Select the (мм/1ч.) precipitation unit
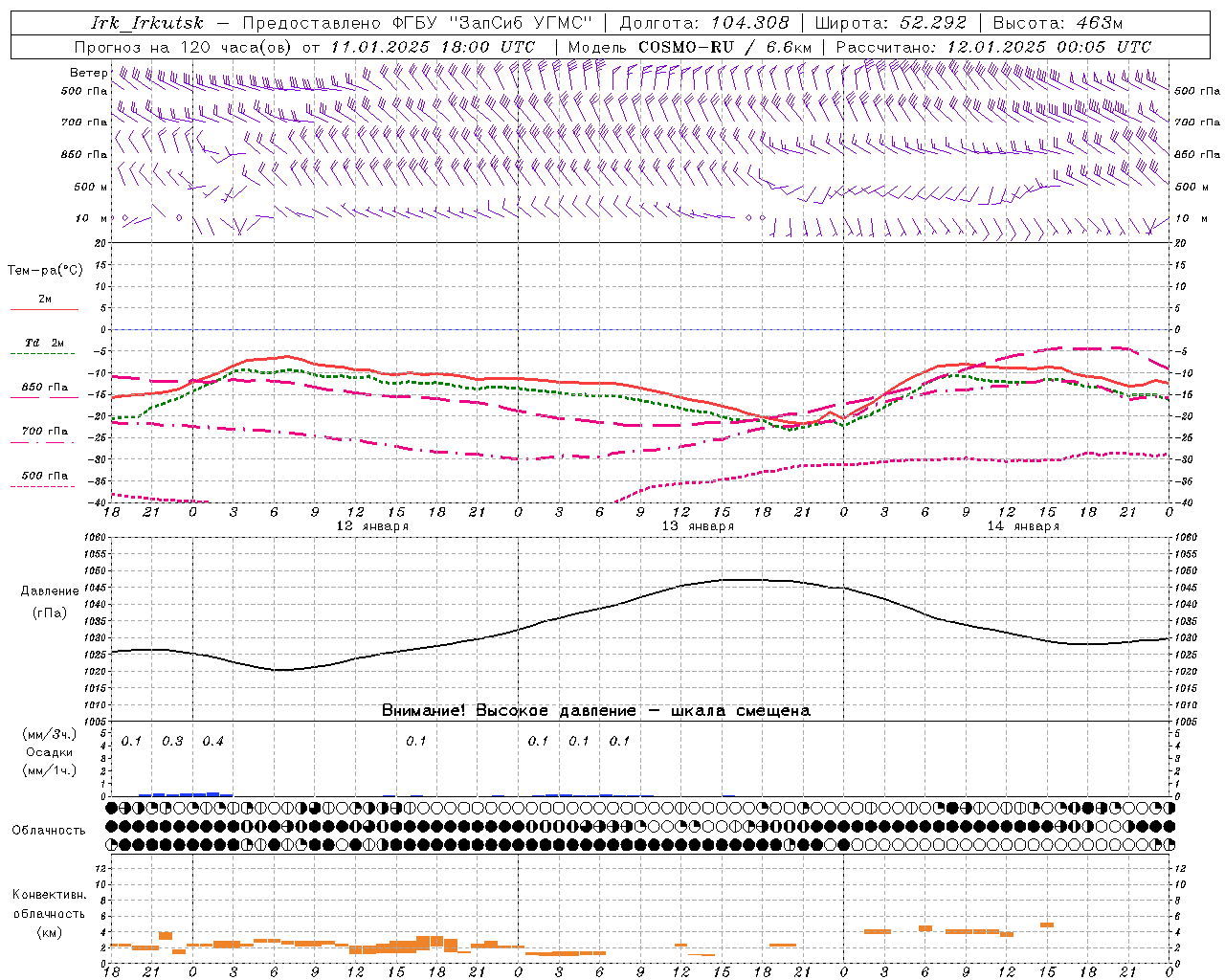 point(49,769)
